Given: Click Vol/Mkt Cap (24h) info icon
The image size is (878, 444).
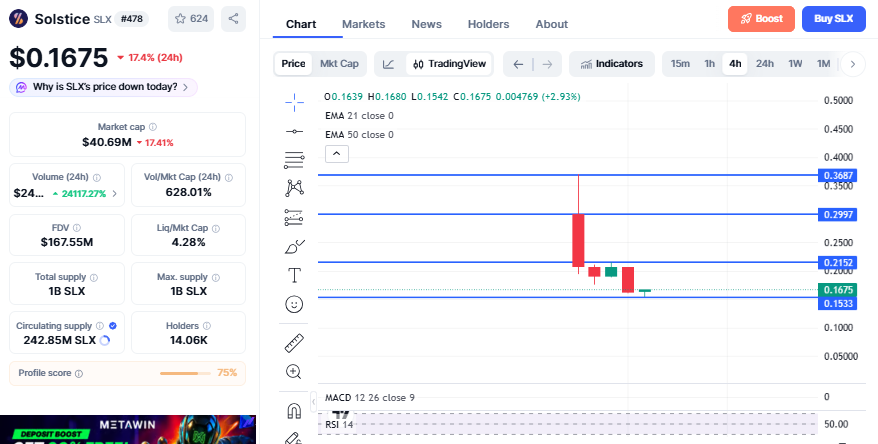Looking at the screenshot, I should 228,177.
